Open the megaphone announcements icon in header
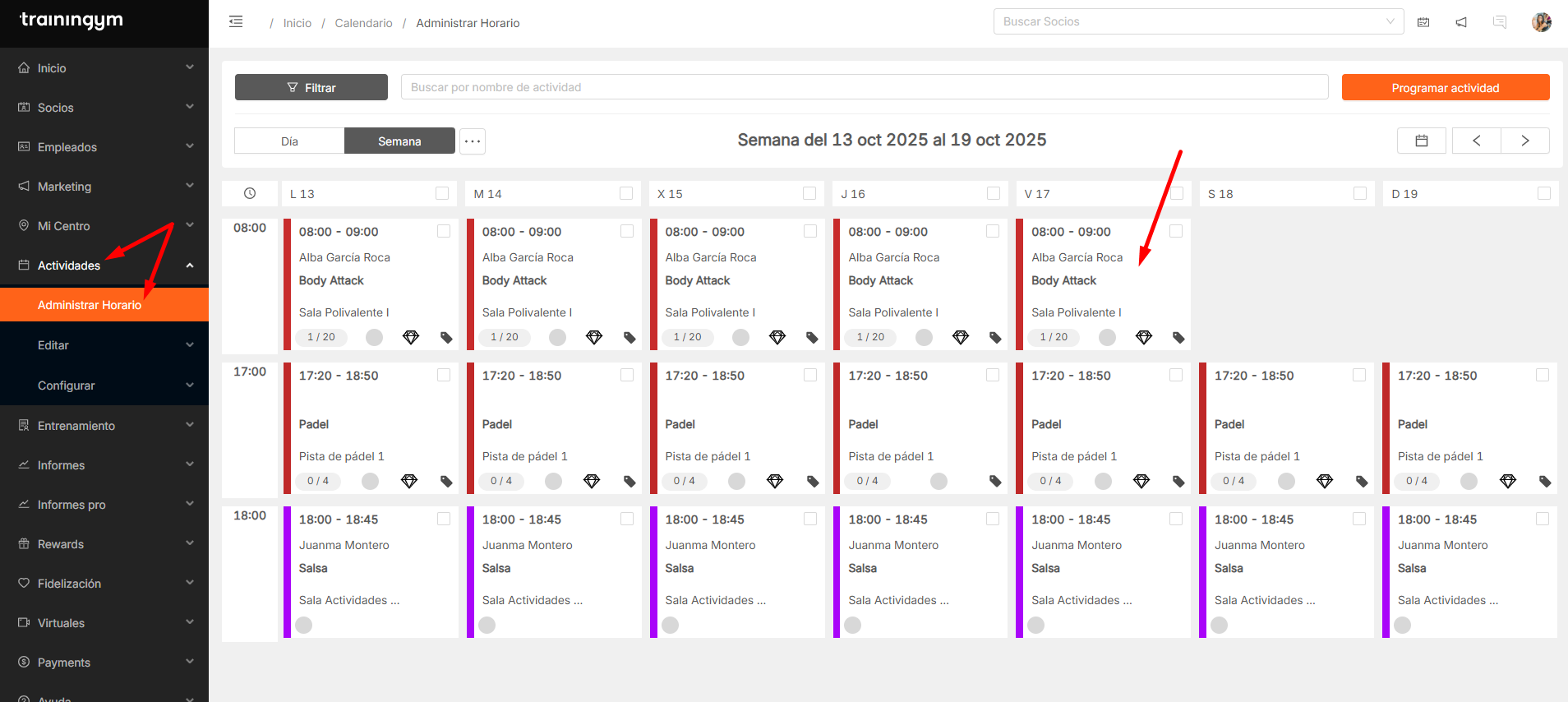Viewport: 1568px width, 702px height. pos(1461,22)
